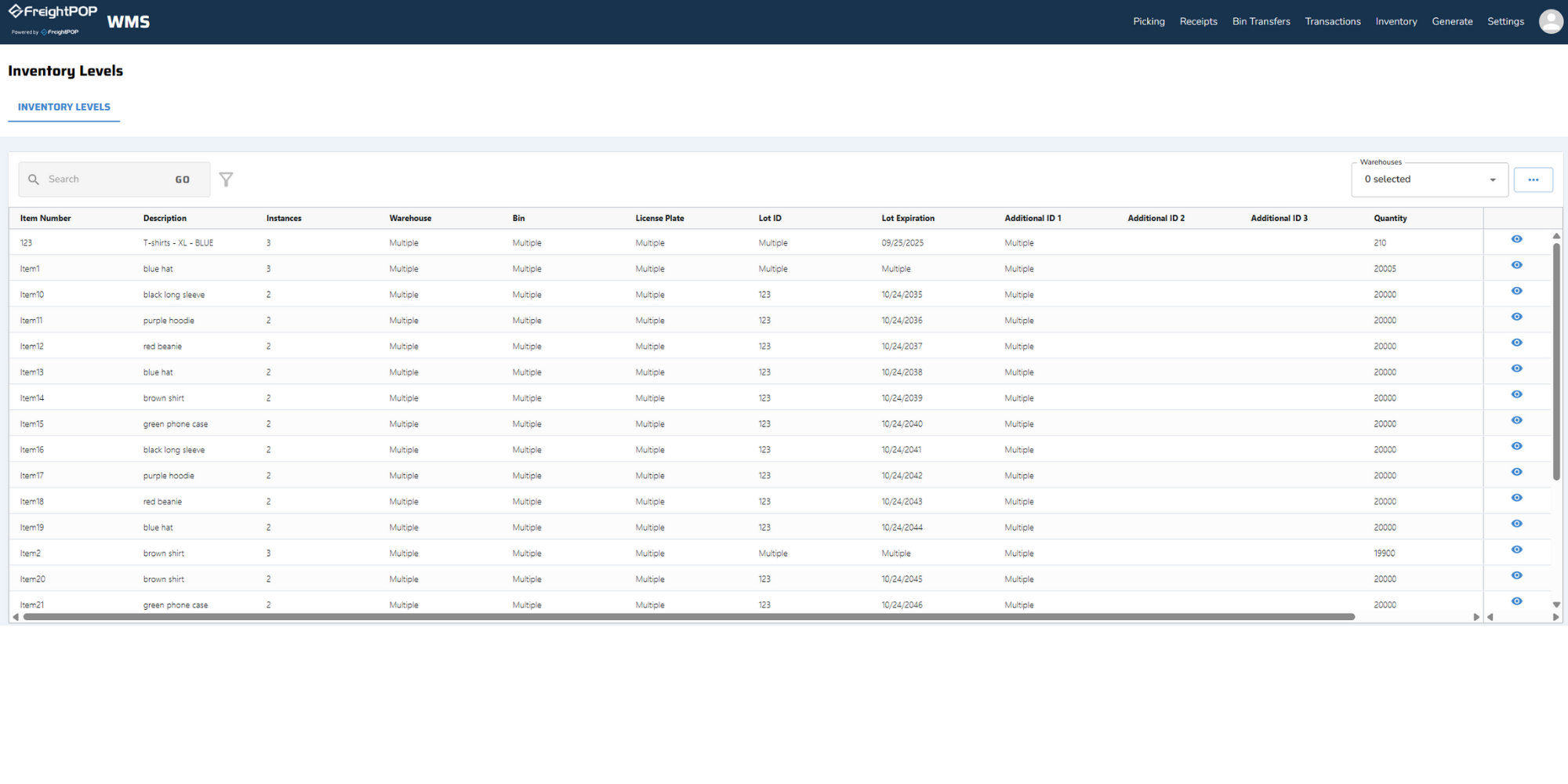
Task: Open the Transactions menu
Action: (x=1332, y=21)
